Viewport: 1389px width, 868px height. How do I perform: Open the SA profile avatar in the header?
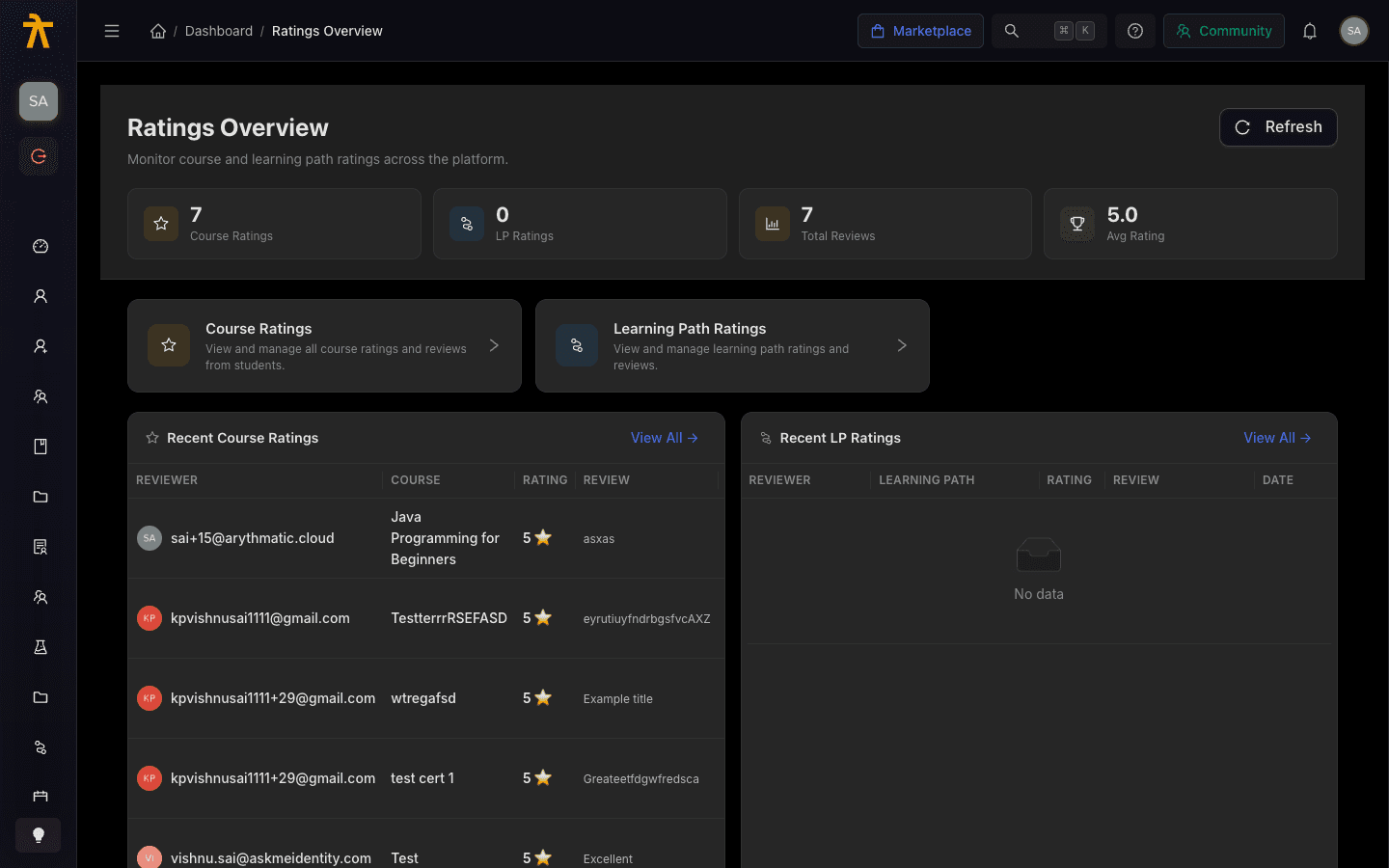(1354, 31)
